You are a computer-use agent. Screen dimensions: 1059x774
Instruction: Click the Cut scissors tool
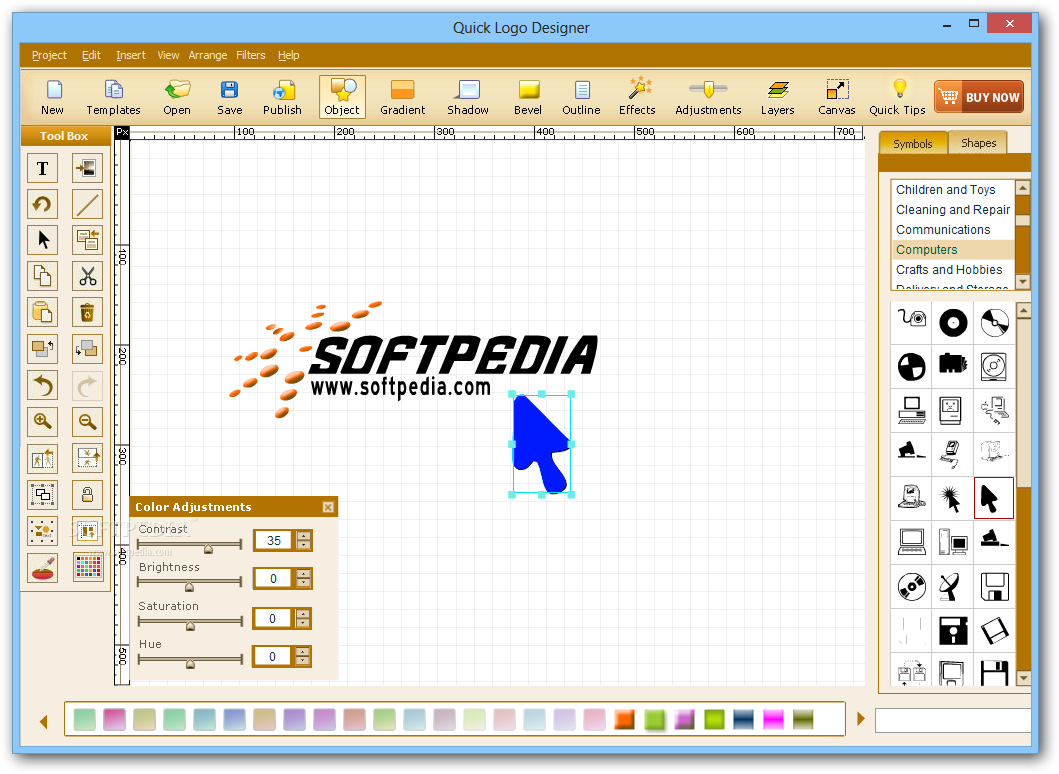point(88,276)
